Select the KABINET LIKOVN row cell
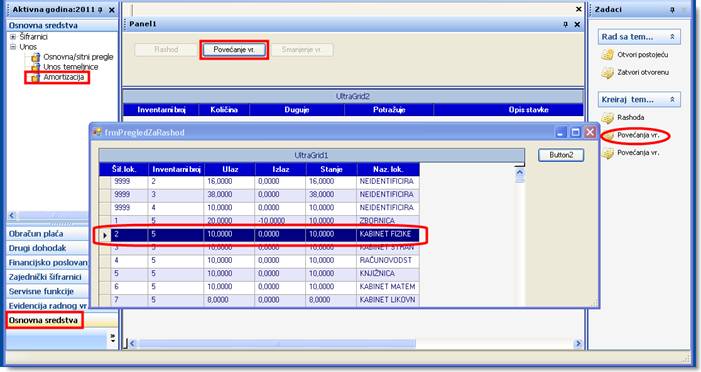This screenshot has height=372, width=701. (x=388, y=300)
